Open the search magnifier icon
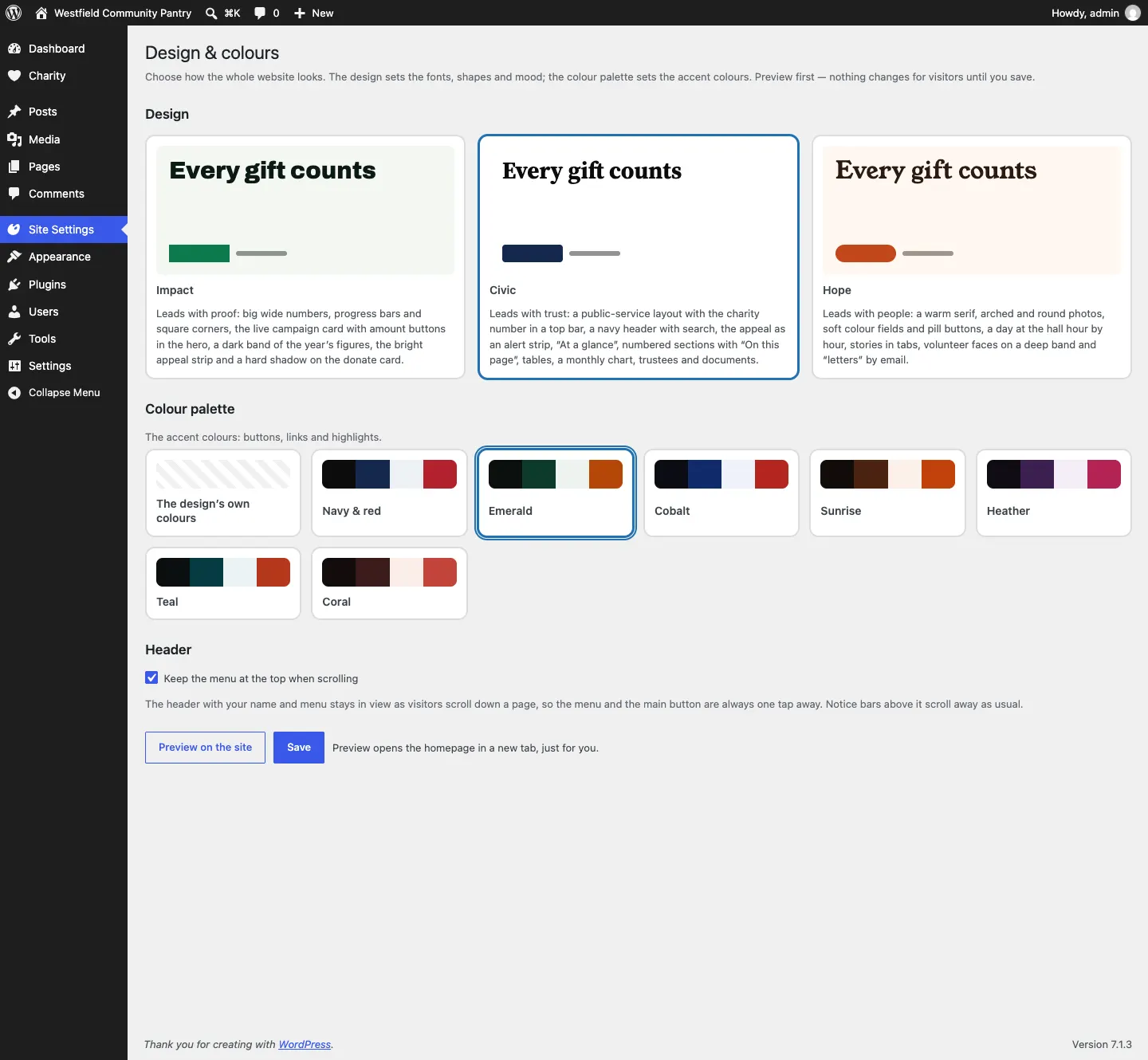 (211, 13)
